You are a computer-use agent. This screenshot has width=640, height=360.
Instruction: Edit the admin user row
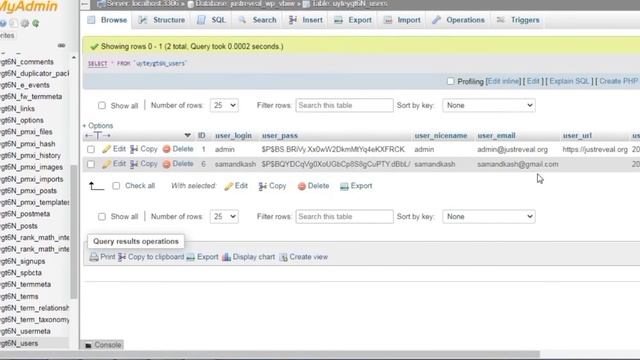click(x=114, y=149)
